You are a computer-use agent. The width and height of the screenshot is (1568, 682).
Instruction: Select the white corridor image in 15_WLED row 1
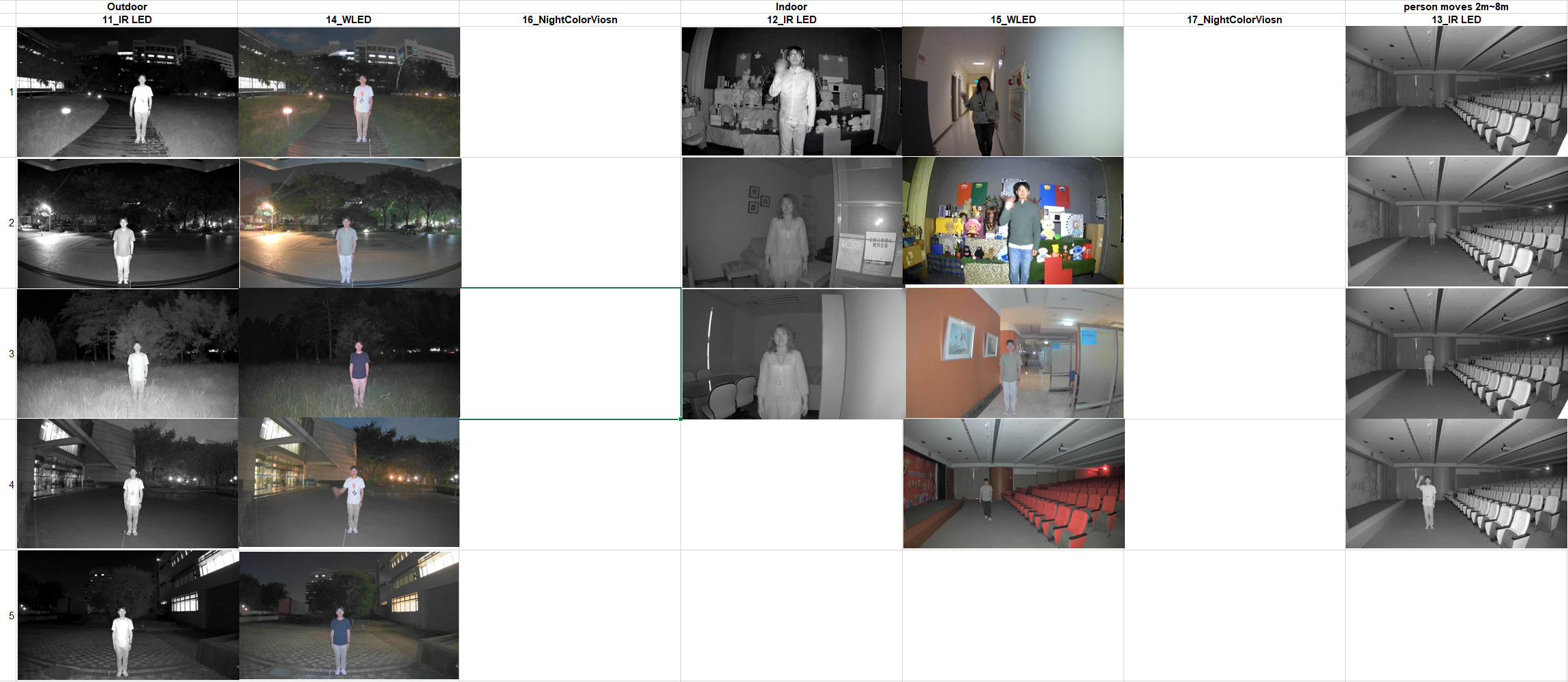click(x=1012, y=91)
